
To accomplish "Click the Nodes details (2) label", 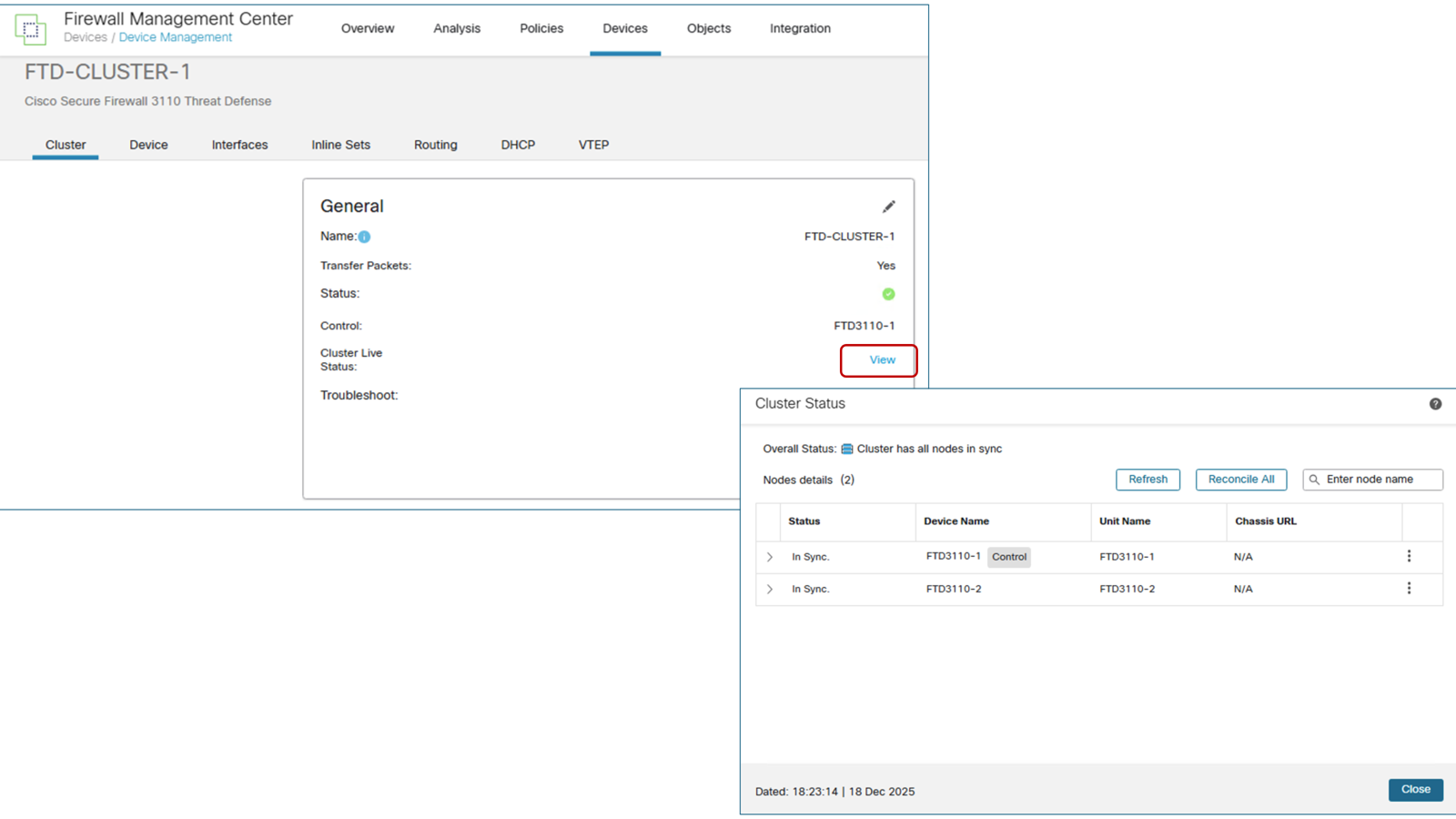I will click(x=808, y=480).
